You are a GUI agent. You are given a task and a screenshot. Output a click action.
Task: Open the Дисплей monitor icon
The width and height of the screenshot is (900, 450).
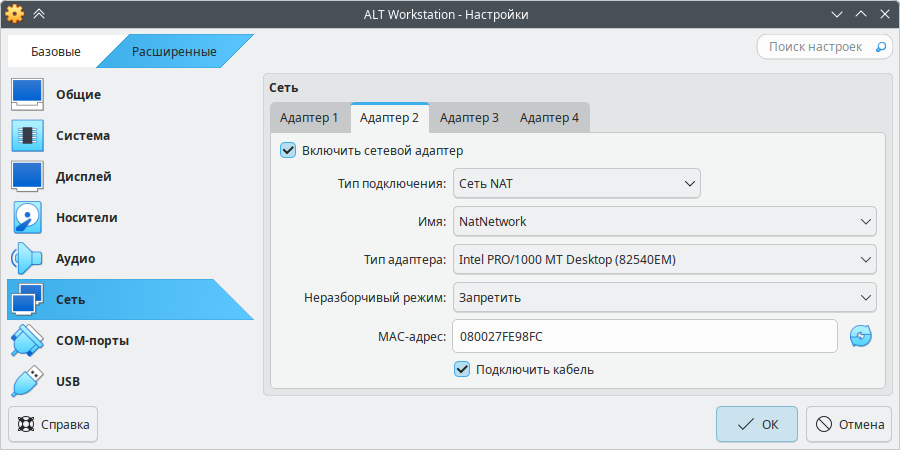(x=27, y=176)
